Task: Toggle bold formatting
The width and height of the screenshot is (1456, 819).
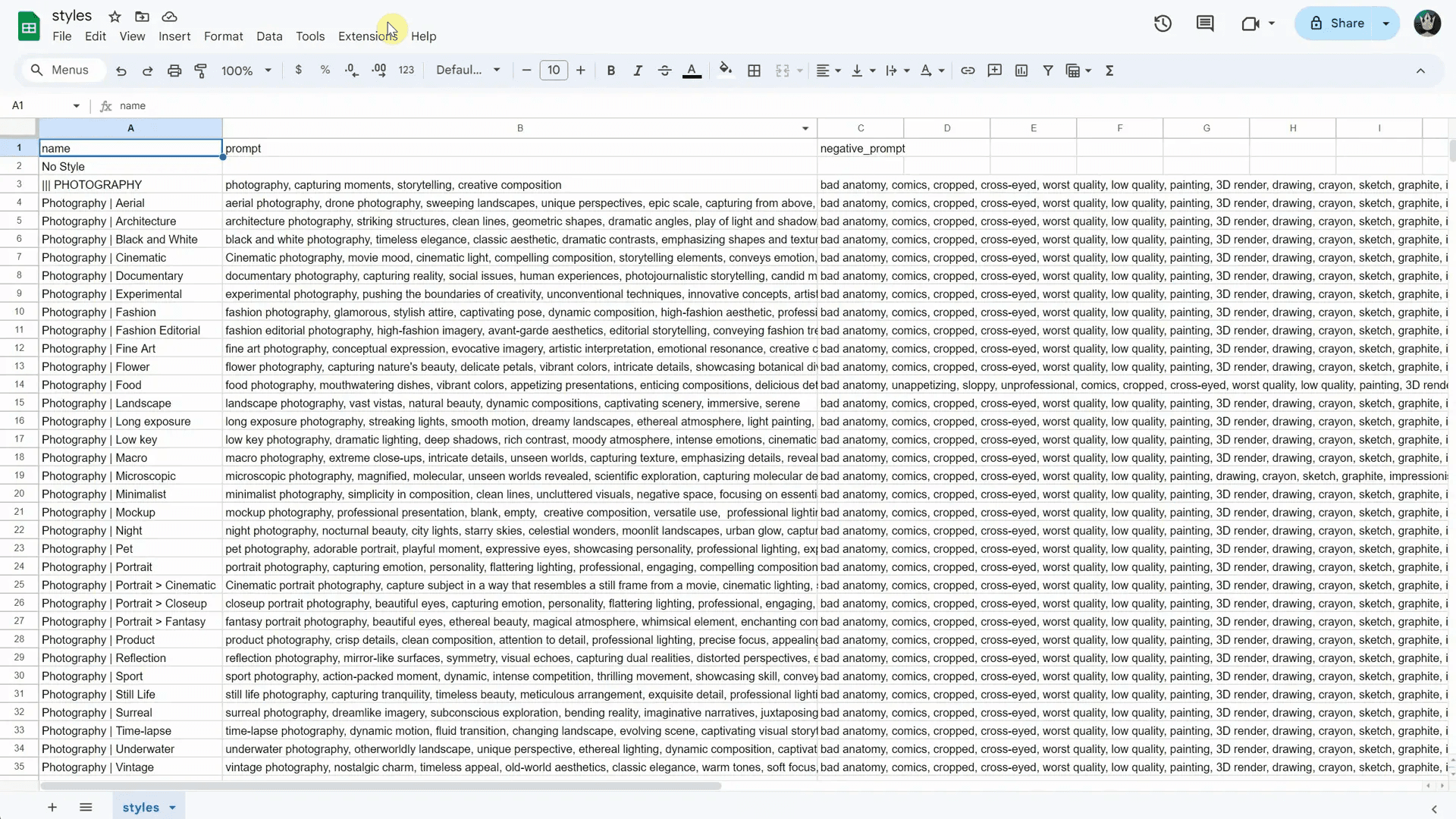Action: [x=611, y=70]
